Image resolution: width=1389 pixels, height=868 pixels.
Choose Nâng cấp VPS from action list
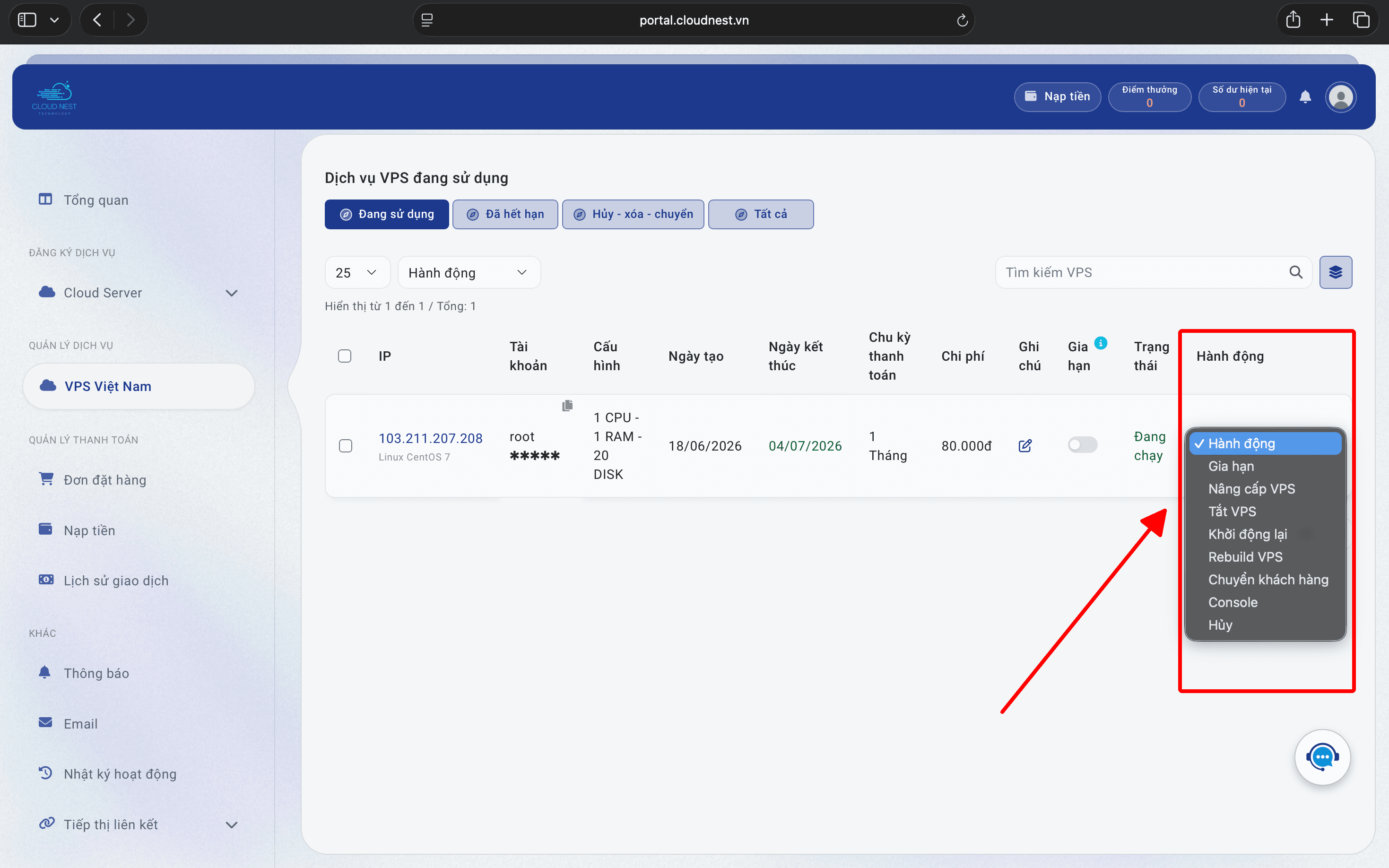[1266, 488]
